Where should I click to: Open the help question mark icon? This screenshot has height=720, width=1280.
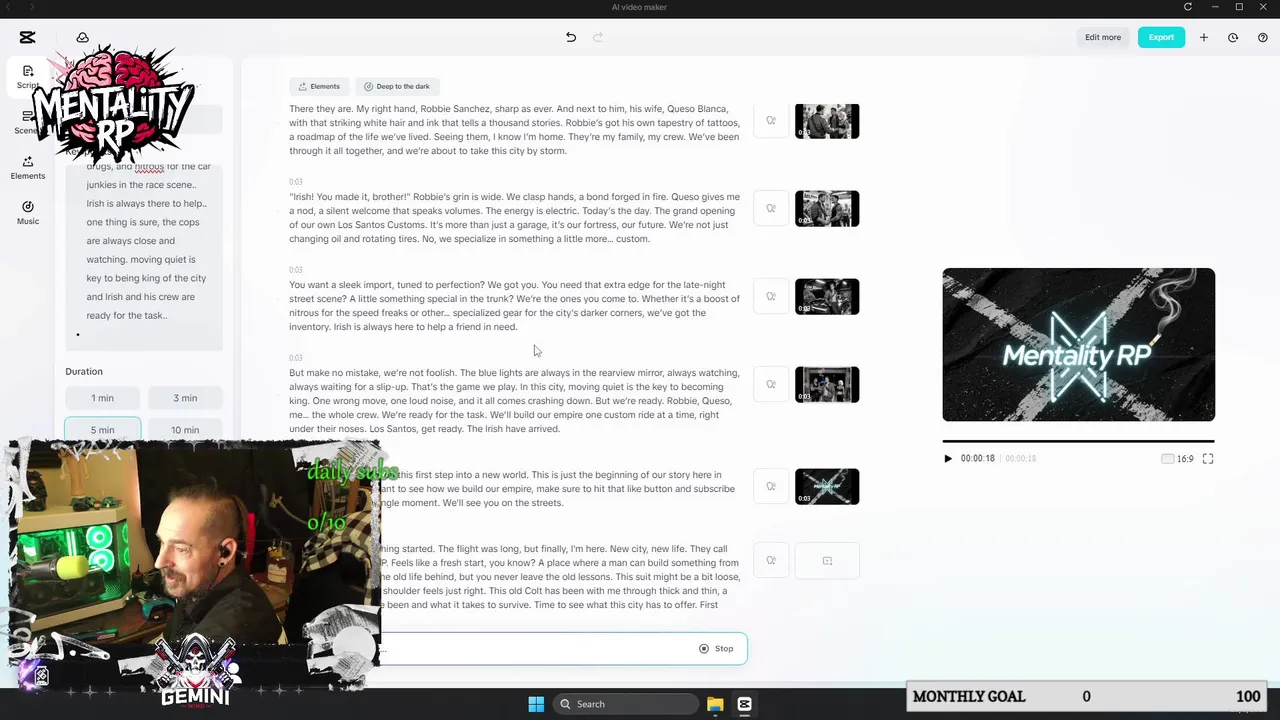coord(1263,37)
